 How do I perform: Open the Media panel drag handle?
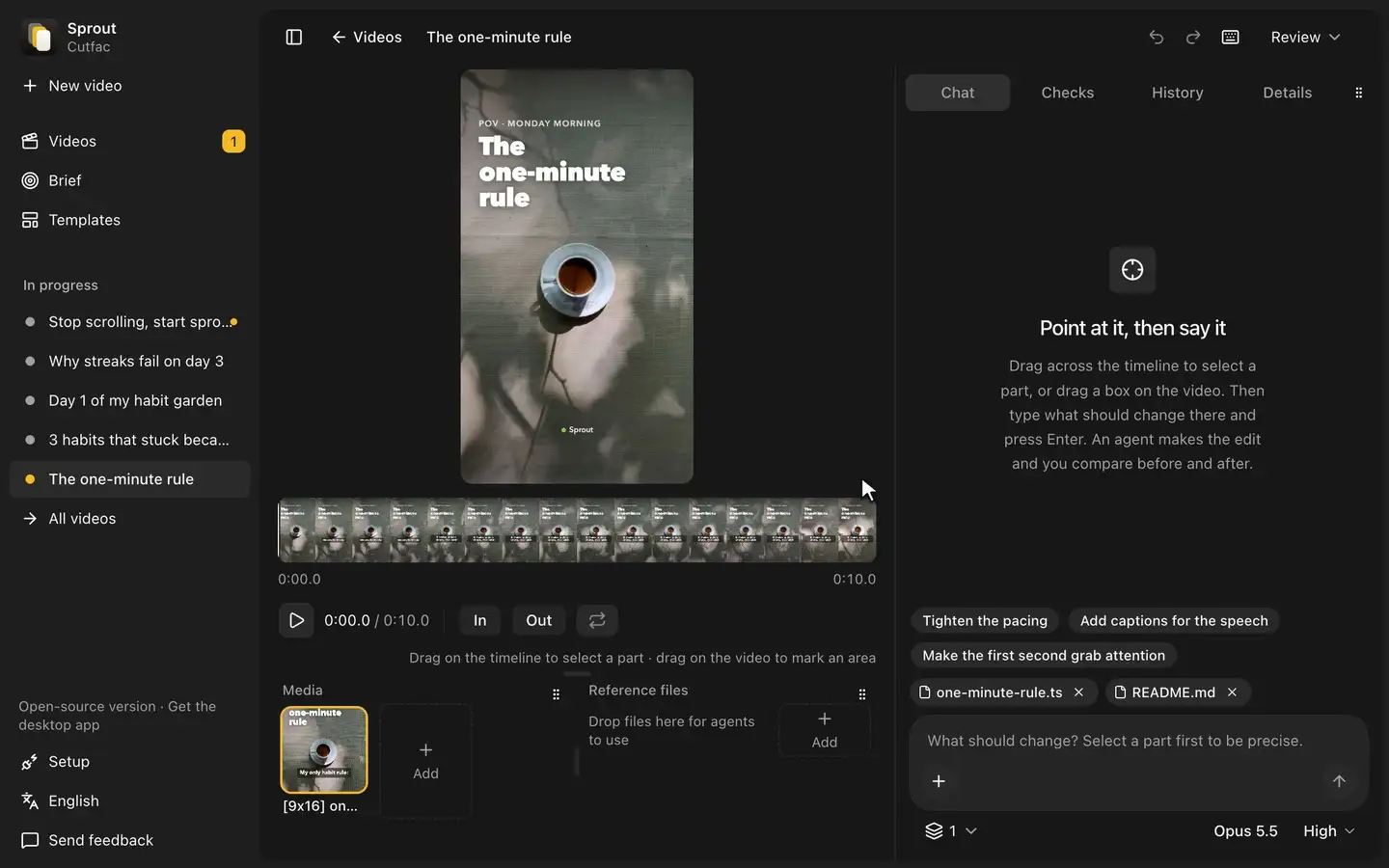(556, 694)
